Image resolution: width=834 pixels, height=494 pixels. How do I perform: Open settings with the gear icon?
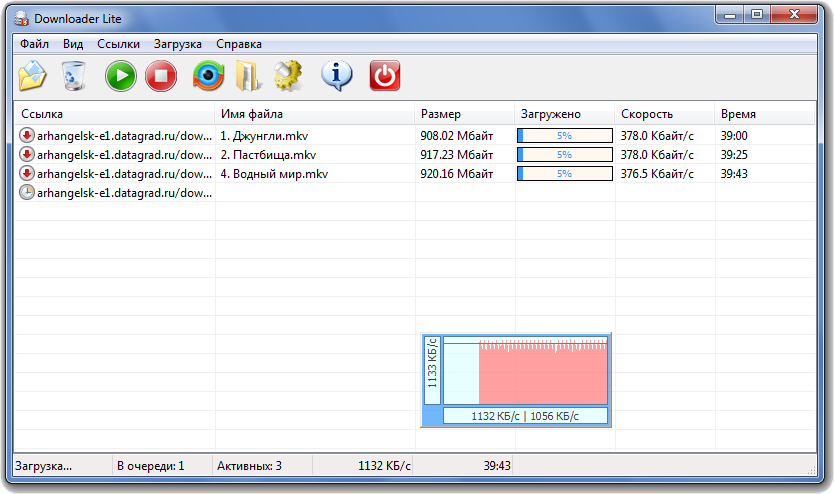288,76
